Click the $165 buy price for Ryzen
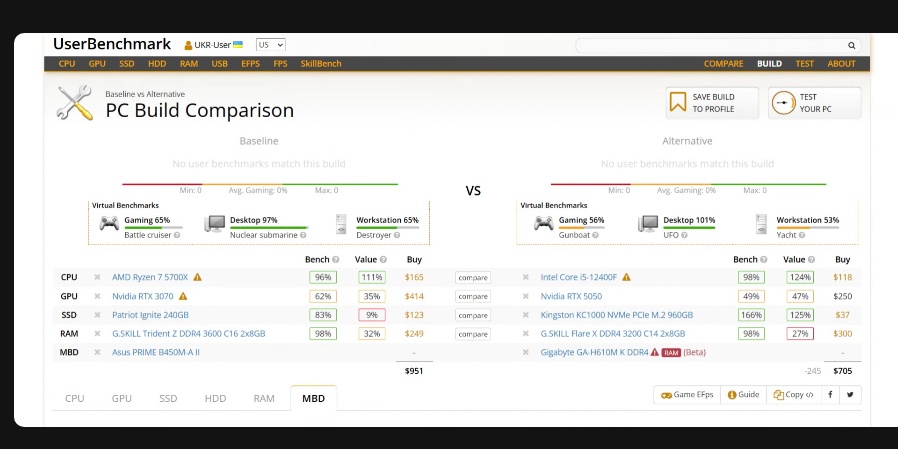 click(x=414, y=277)
